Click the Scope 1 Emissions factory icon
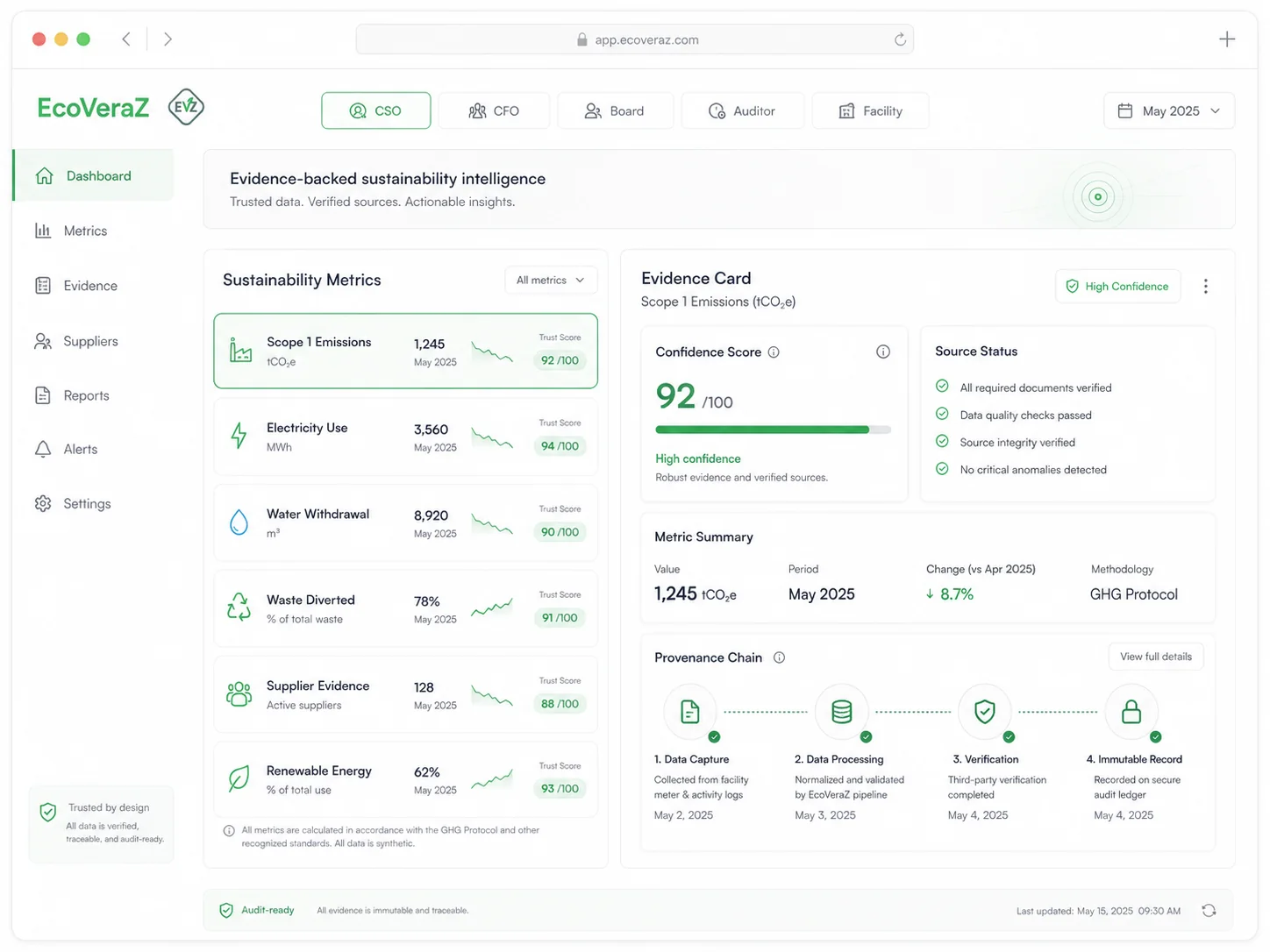 coord(240,350)
